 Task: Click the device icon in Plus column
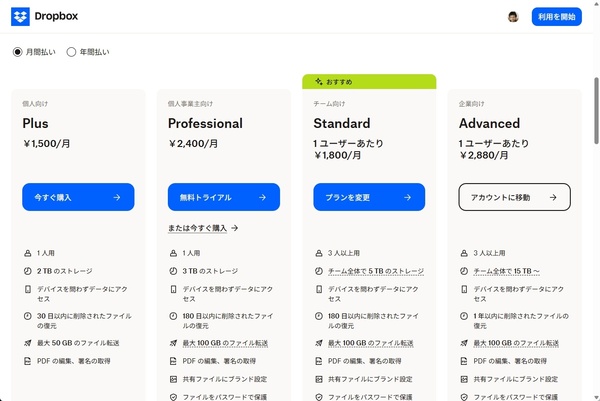(28, 289)
